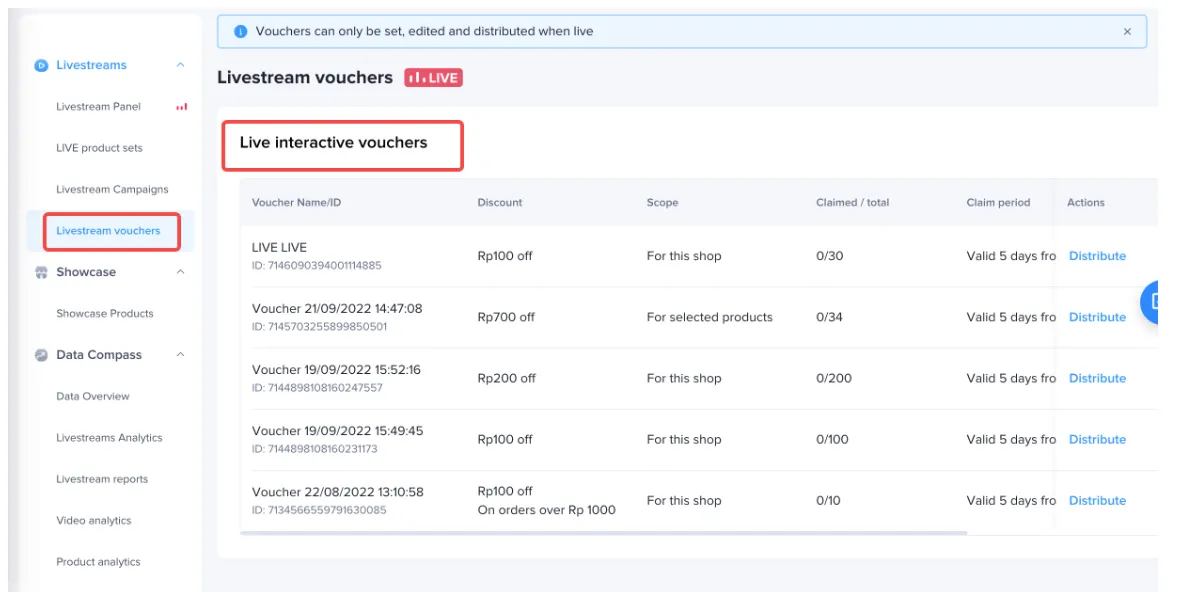The width and height of the screenshot is (1179, 592).
Task: Click the Discount column header
Action: click(x=500, y=202)
